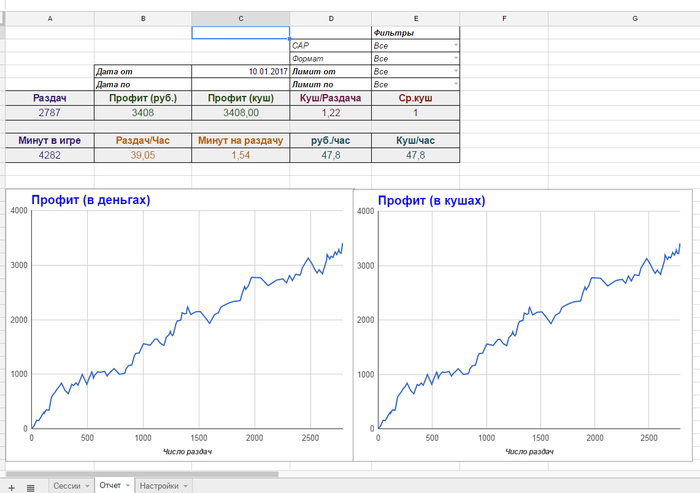This screenshot has height=493, width=700.
Task: Select column F header
Action: point(504,18)
